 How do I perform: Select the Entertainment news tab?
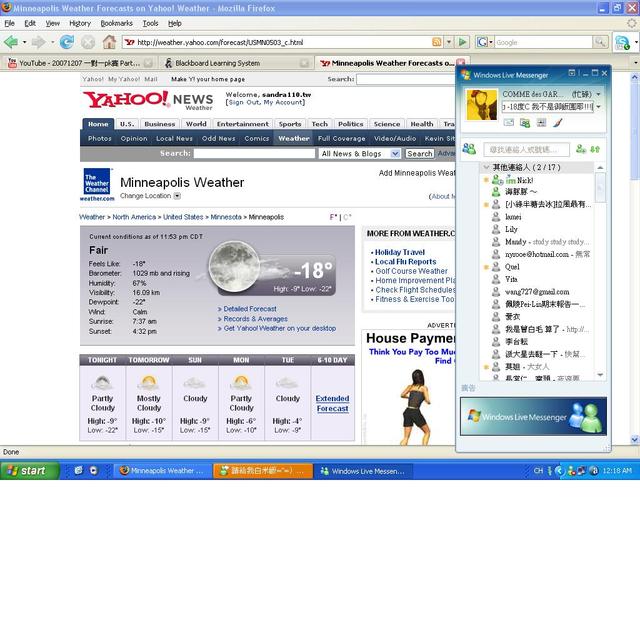[x=242, y=124]
